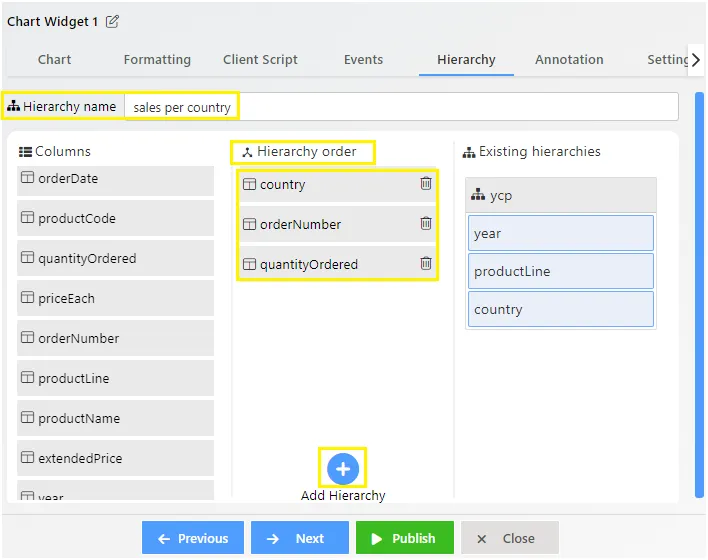Image resolution: width=708 pixels, height=560 pixels.
Task: Click the hierarchy icon beside ycp
Action: pos(478,195)
